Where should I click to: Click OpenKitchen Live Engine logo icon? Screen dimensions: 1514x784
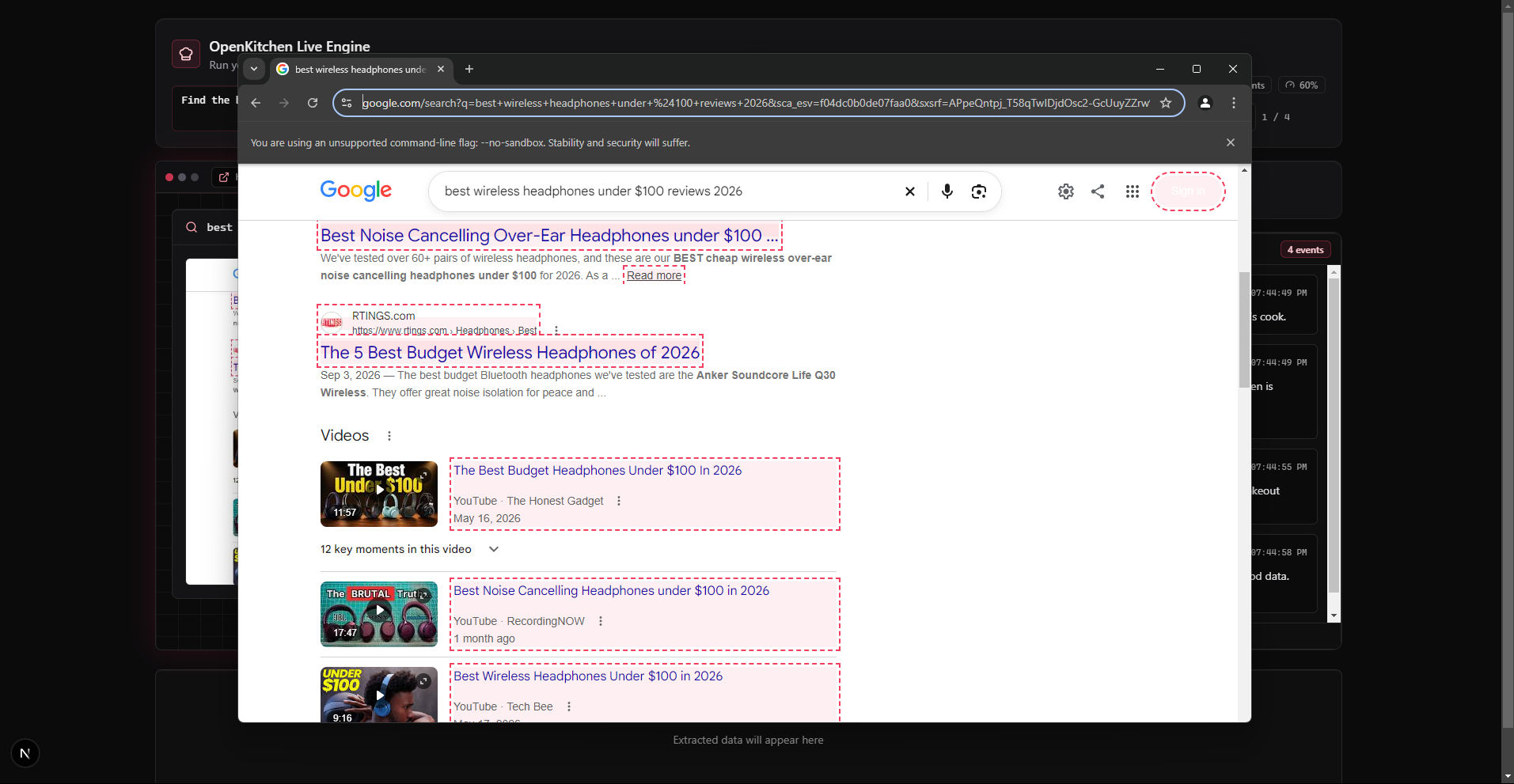click(186, 54)
